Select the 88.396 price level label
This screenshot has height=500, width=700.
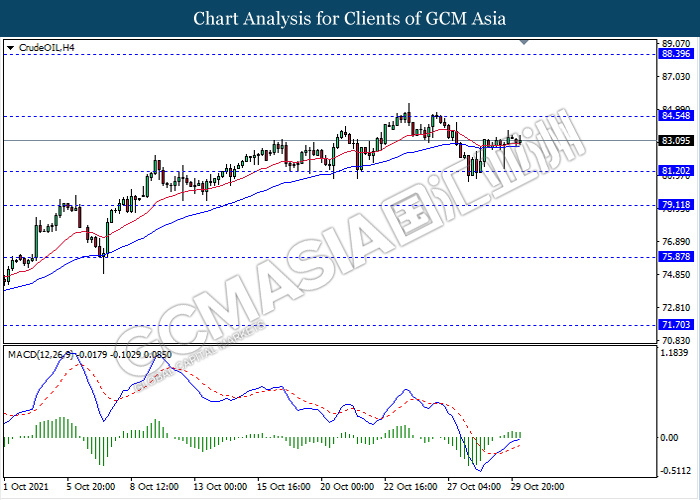tap(676, 54)
